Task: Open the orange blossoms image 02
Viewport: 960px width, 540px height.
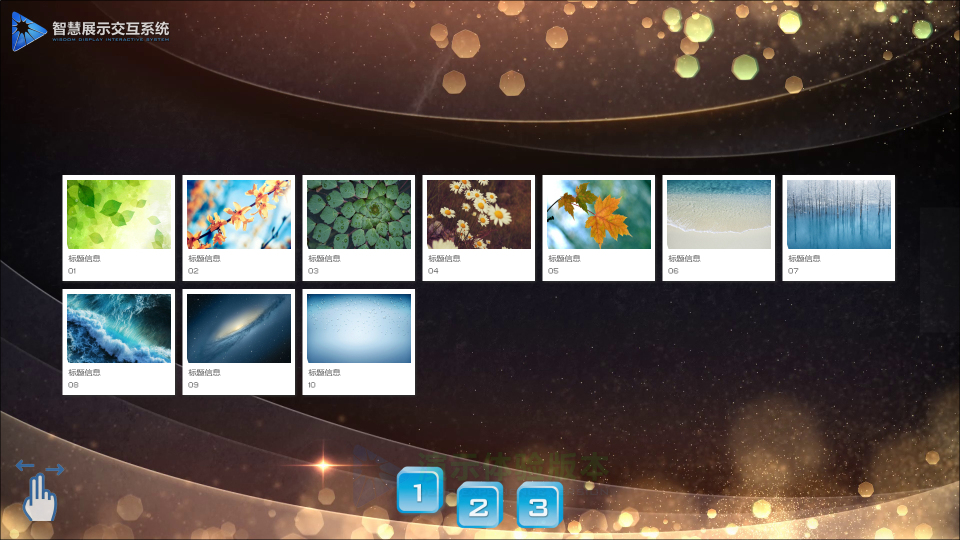Action: [239, 214]
